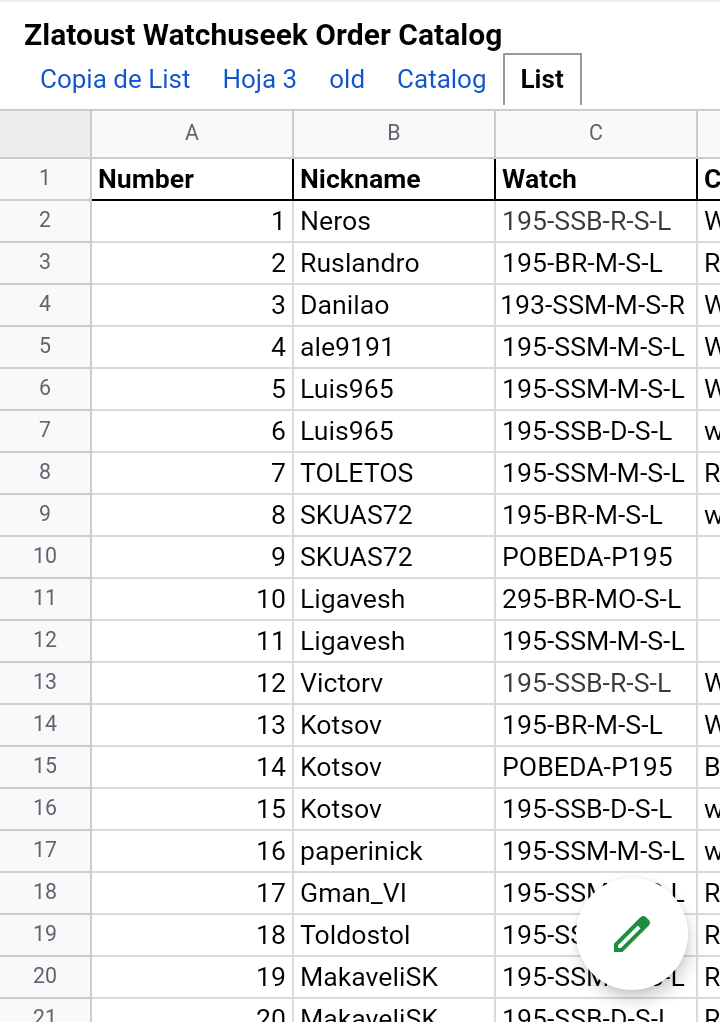Select row 5 header

click(x=45, y=346)
